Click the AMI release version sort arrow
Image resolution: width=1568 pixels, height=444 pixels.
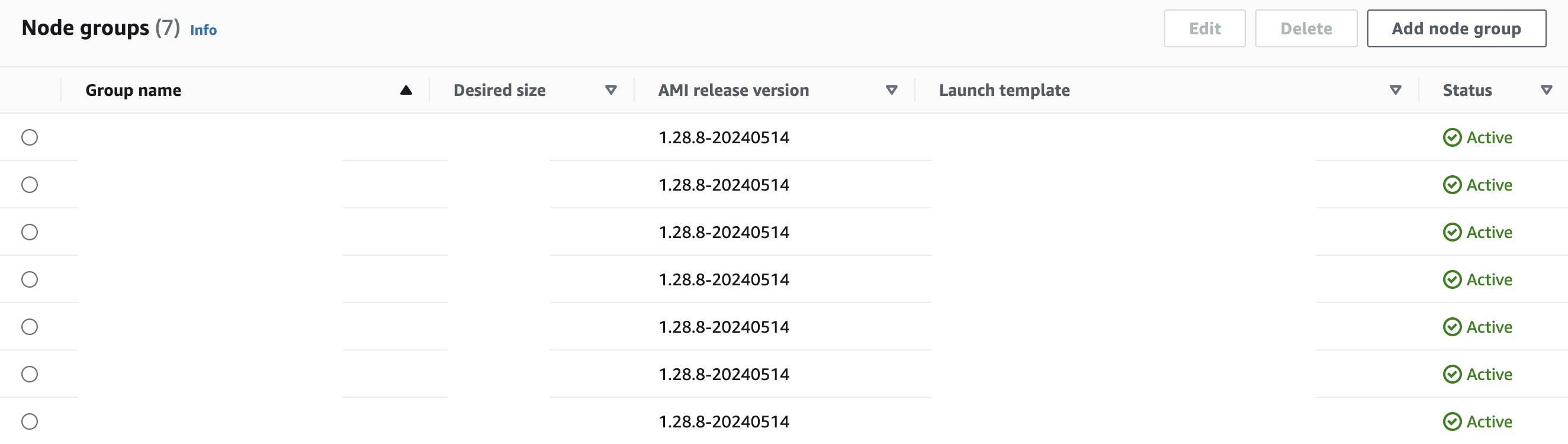coord(891,90)
